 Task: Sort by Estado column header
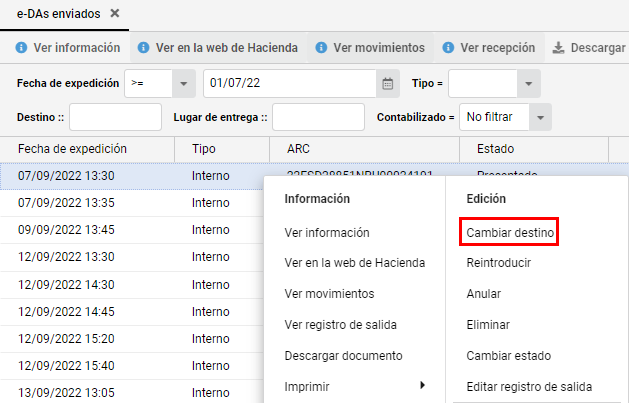534,149
